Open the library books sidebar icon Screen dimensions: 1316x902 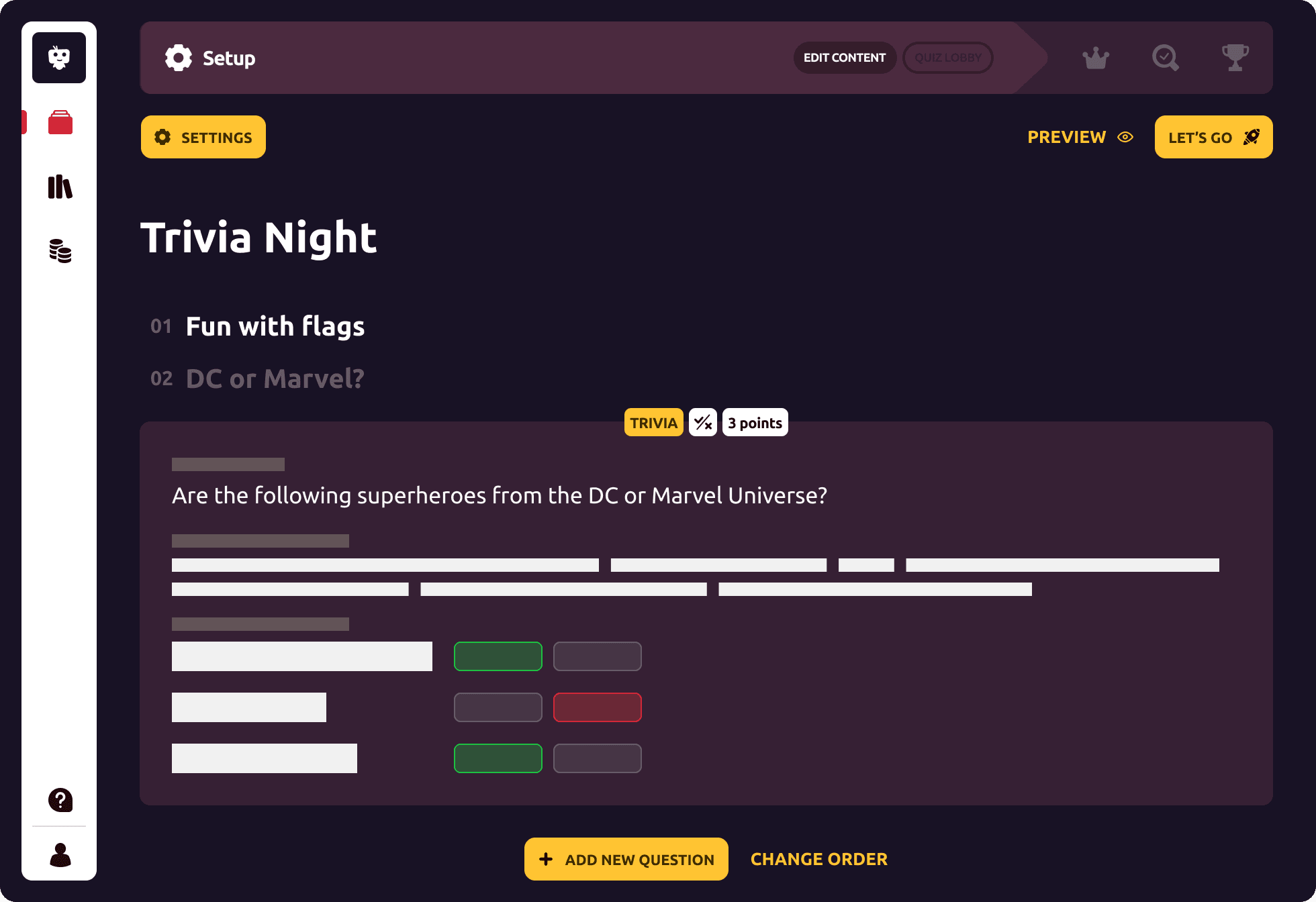[x=60, y=187]
